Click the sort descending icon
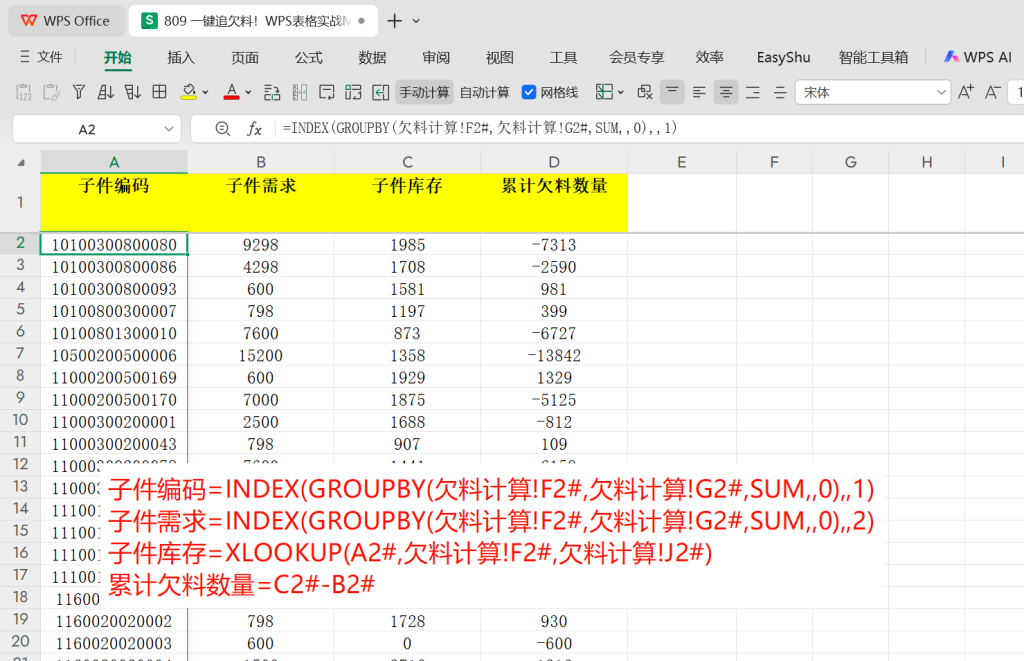 (133, 92)
